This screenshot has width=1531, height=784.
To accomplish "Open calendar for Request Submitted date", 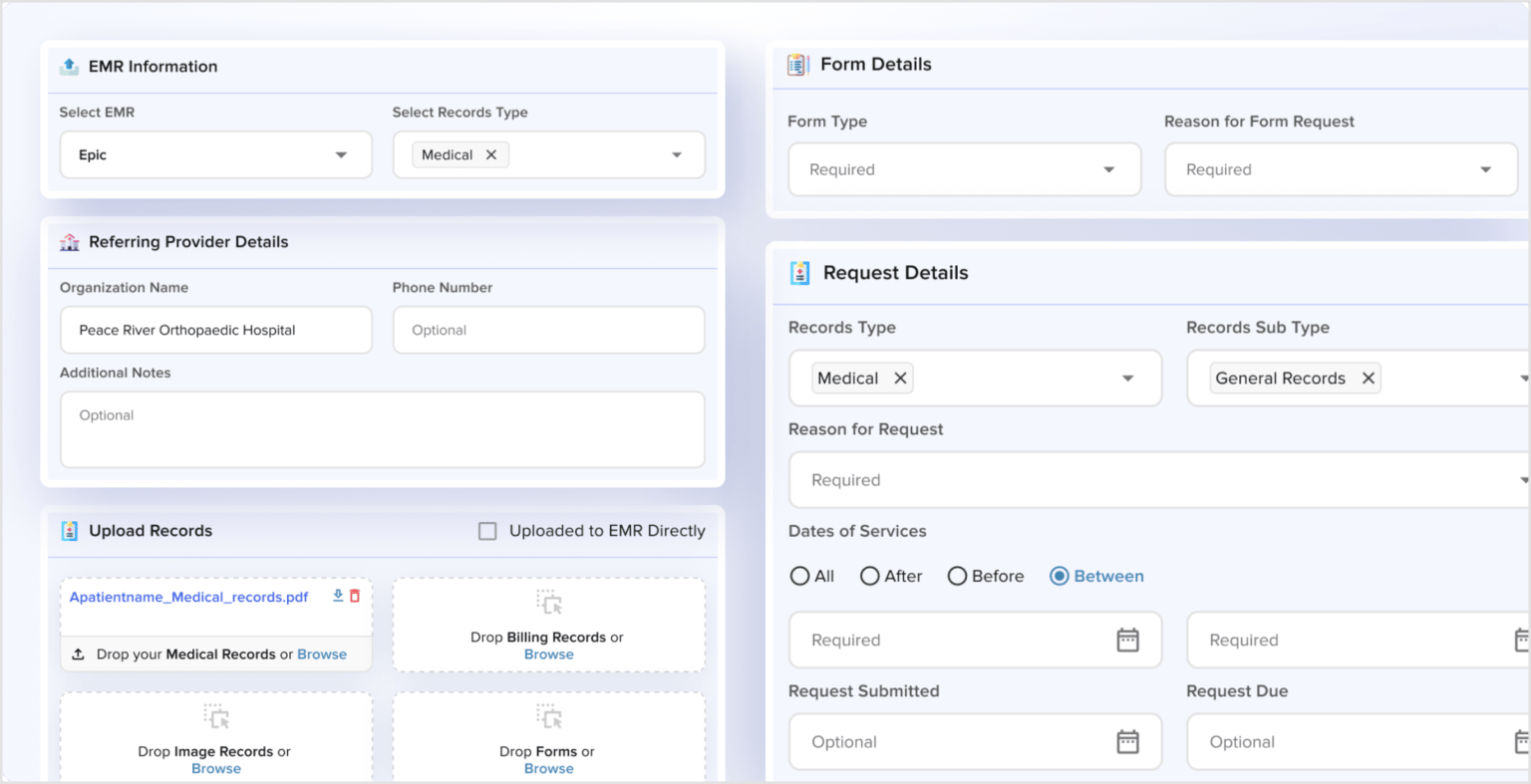I will pyautogui.click(x=1127, y=742).
